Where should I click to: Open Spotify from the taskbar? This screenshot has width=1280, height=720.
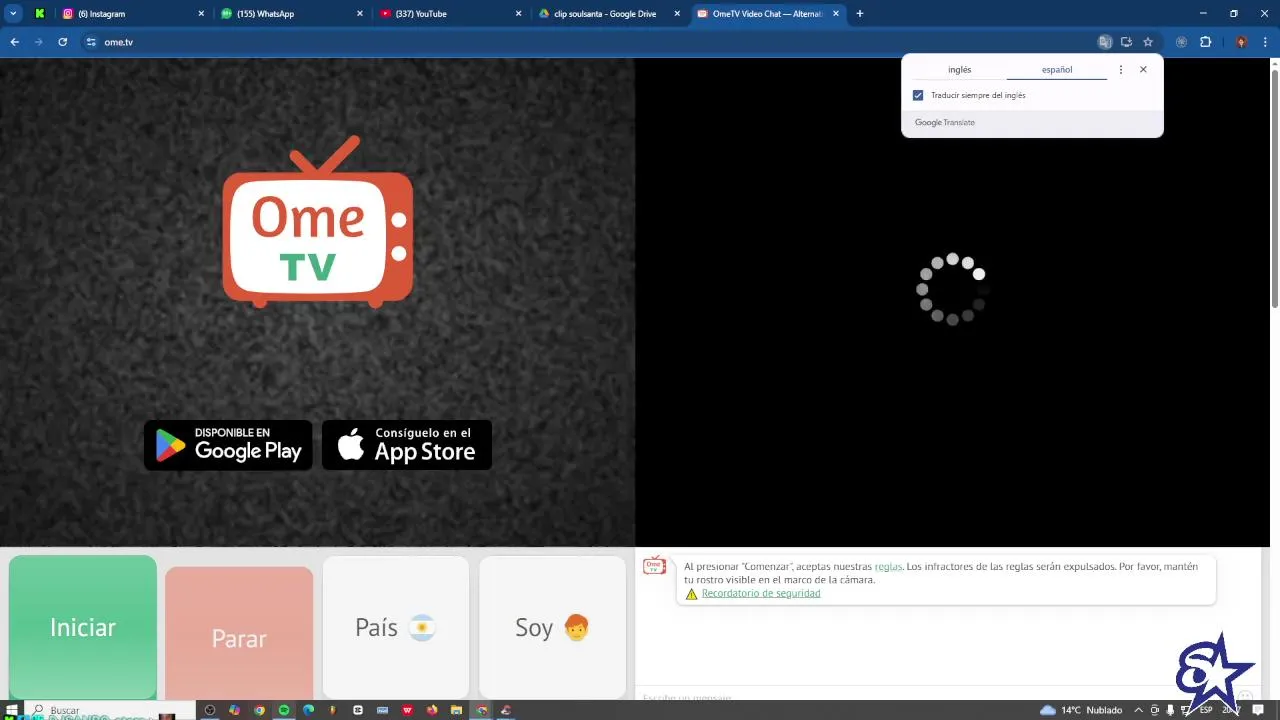point(284,710)
